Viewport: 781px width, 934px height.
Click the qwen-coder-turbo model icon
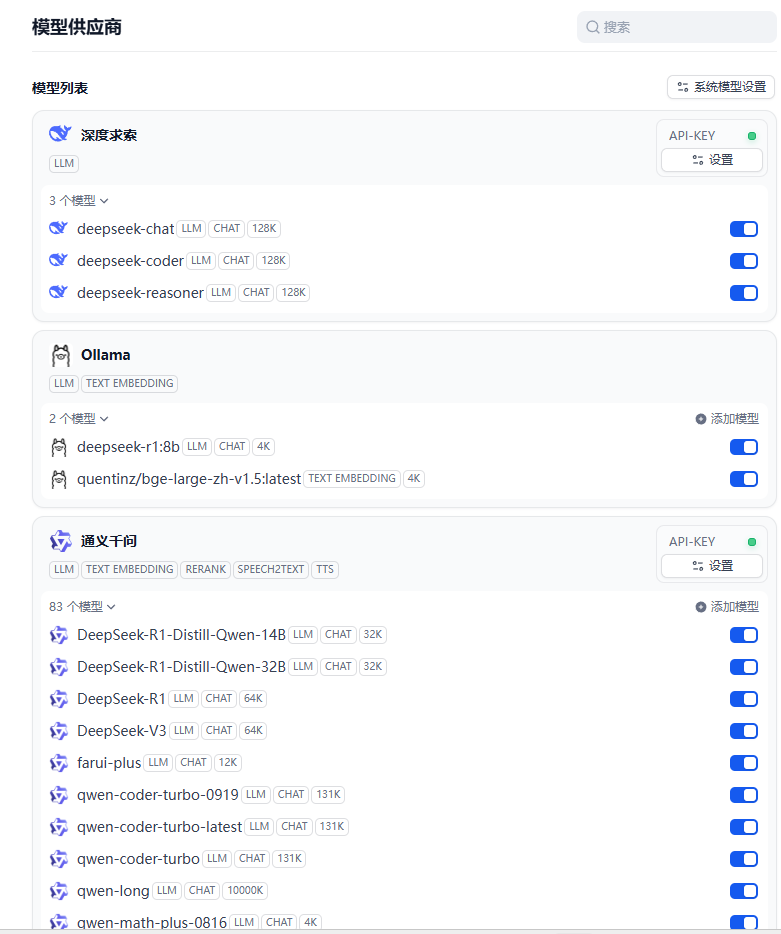coord(58,859)
